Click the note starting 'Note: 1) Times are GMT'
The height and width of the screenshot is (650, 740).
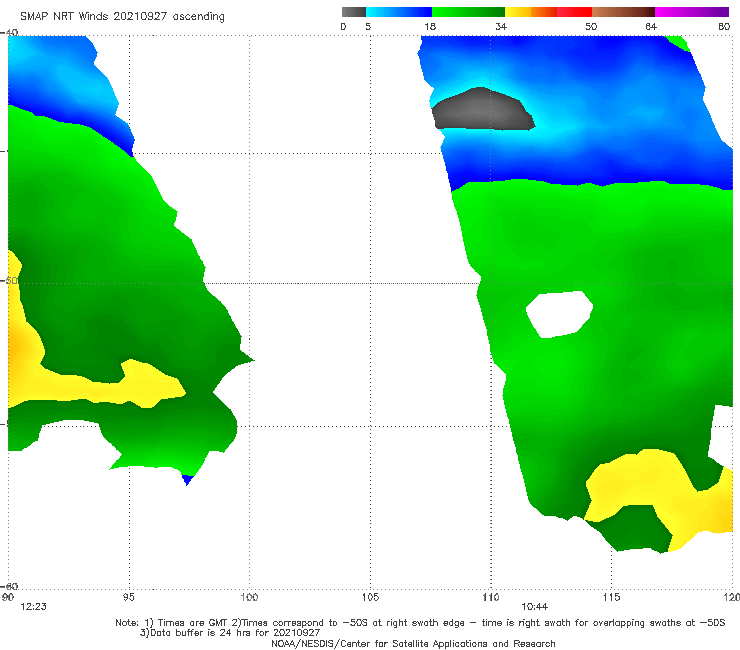(x=420, y=623)
